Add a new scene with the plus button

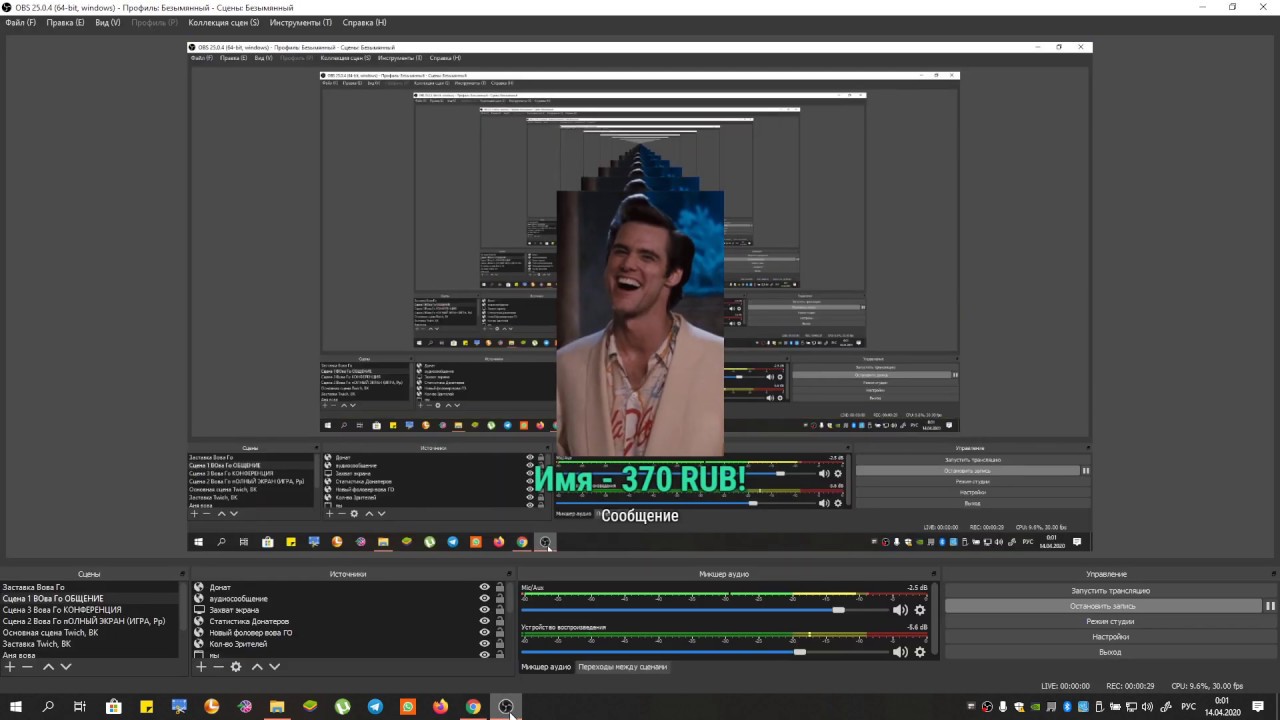tap(9, 667)
